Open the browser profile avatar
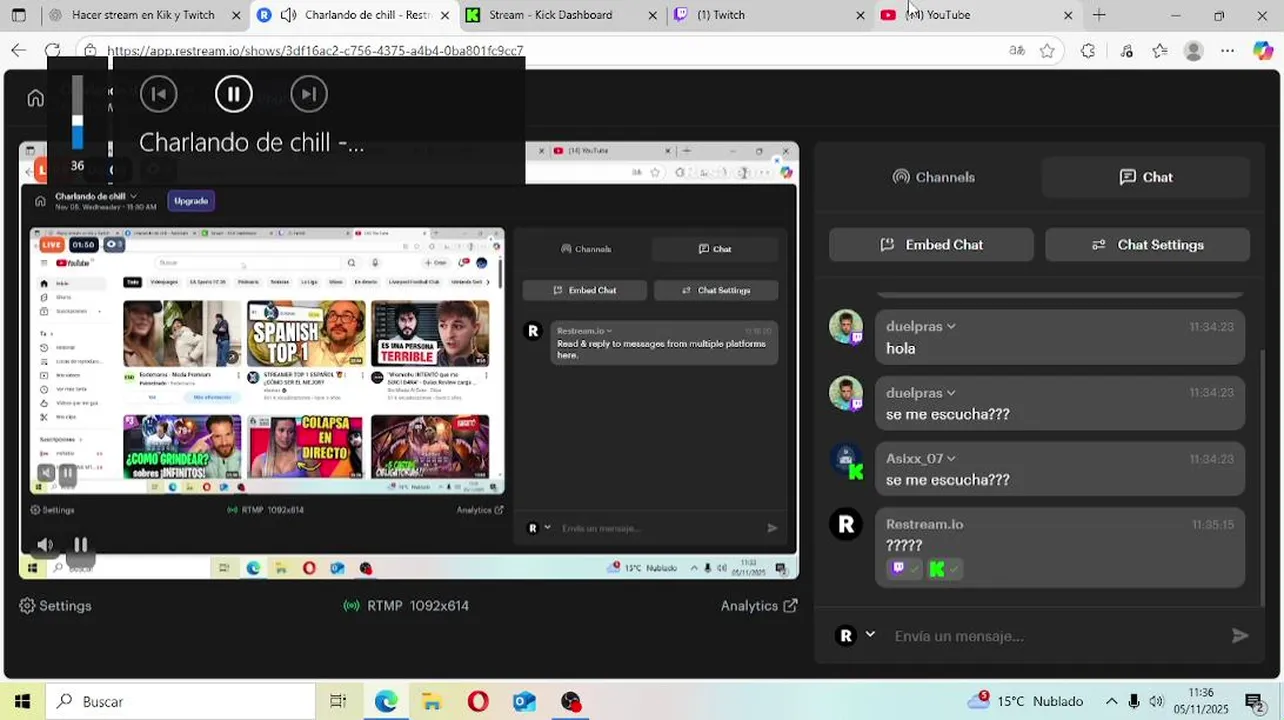The width and height of the screenshot is (1284, 720). [x=1193, y=51]
